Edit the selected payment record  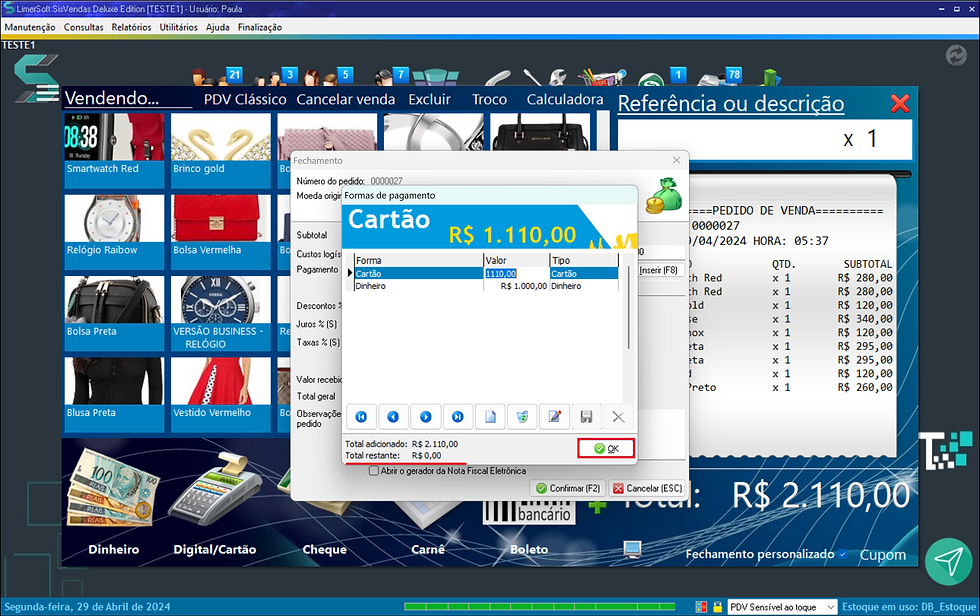click(x=554, y=417)
